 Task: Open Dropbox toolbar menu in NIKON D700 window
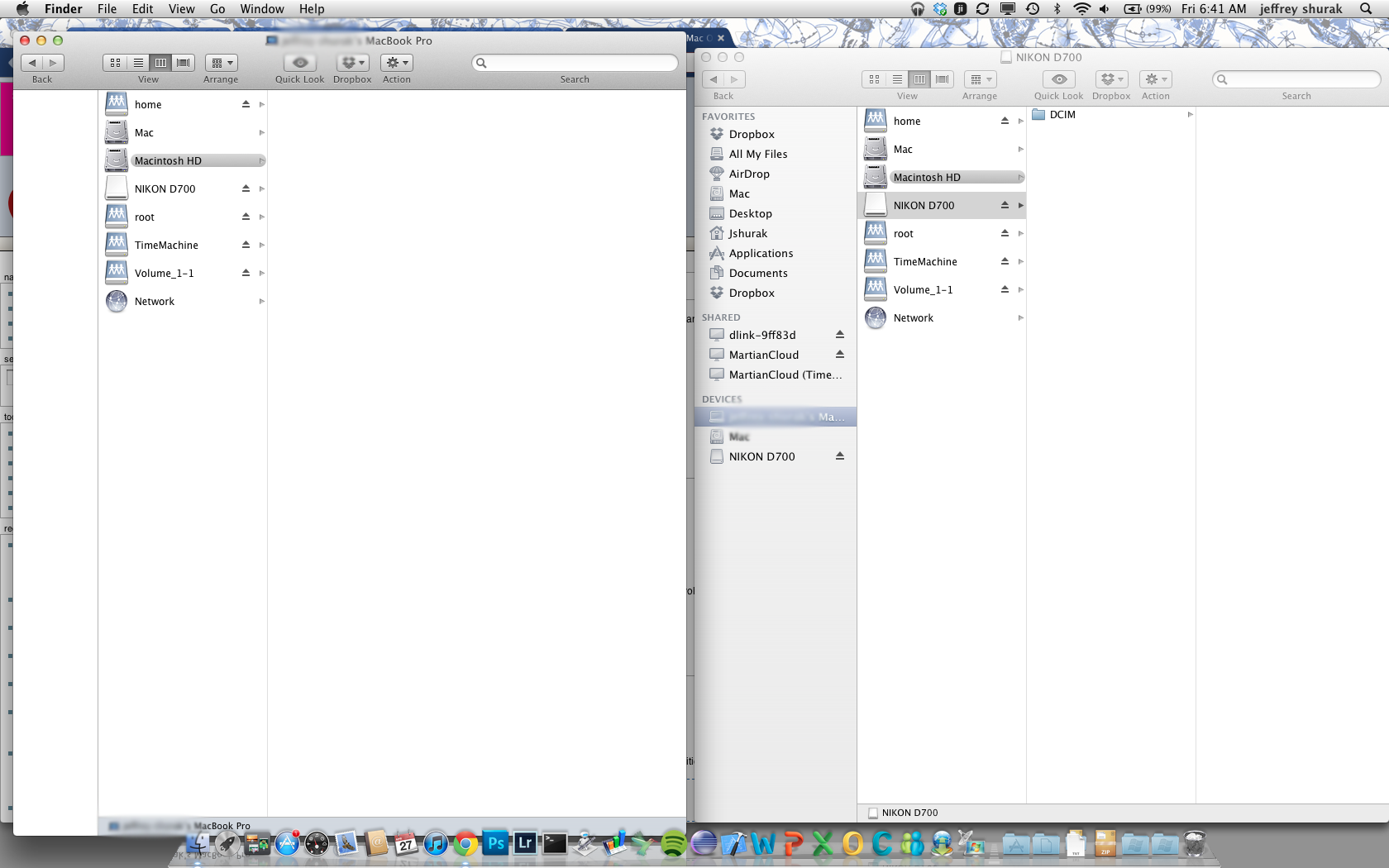click(x=1112, y=79)
